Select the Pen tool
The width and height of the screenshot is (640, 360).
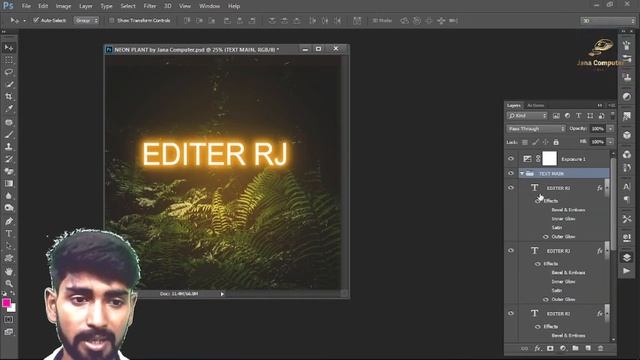click(x=9, y=221)
